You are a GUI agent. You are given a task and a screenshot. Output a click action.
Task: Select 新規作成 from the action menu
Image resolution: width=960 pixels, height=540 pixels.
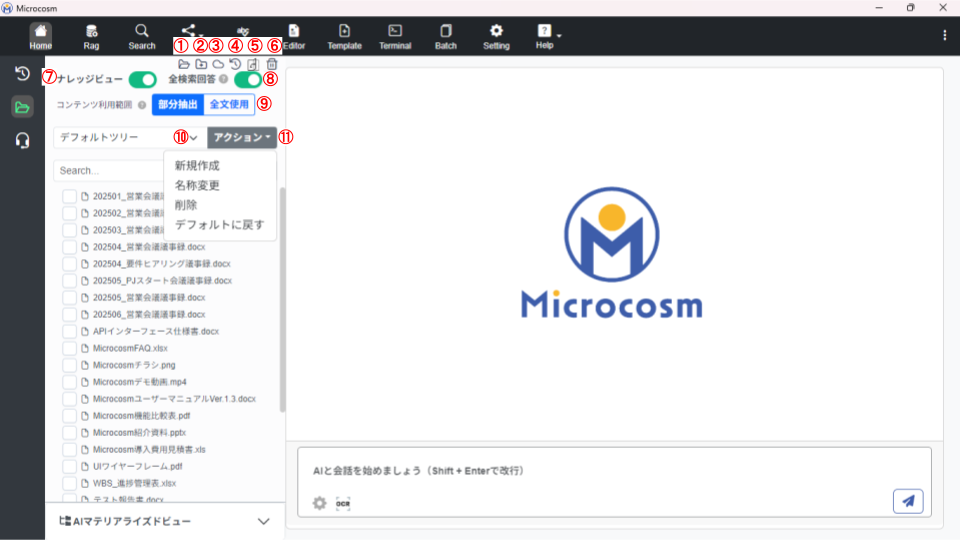[x=197, y=166]
